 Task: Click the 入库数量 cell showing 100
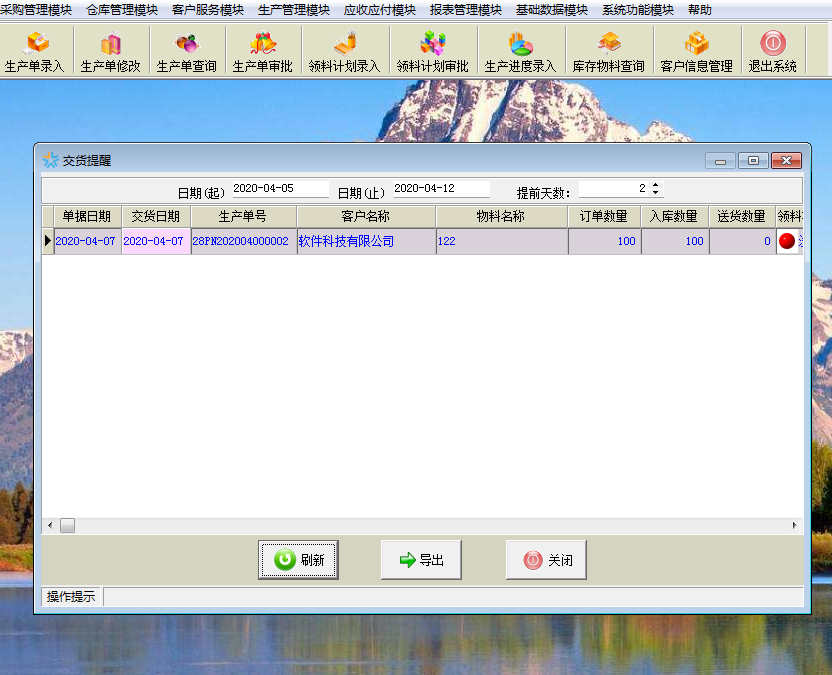[x=675, y=241]
